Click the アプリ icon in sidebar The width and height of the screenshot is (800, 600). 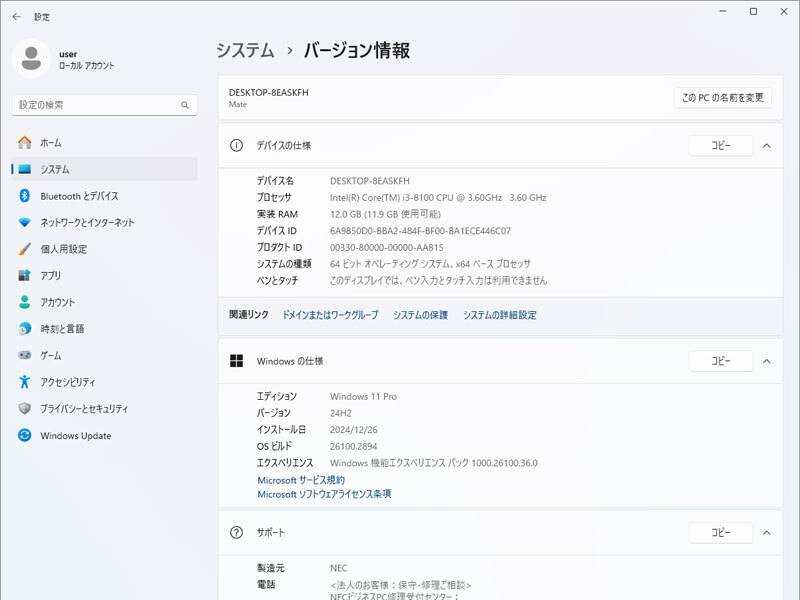tap(24, 276)
